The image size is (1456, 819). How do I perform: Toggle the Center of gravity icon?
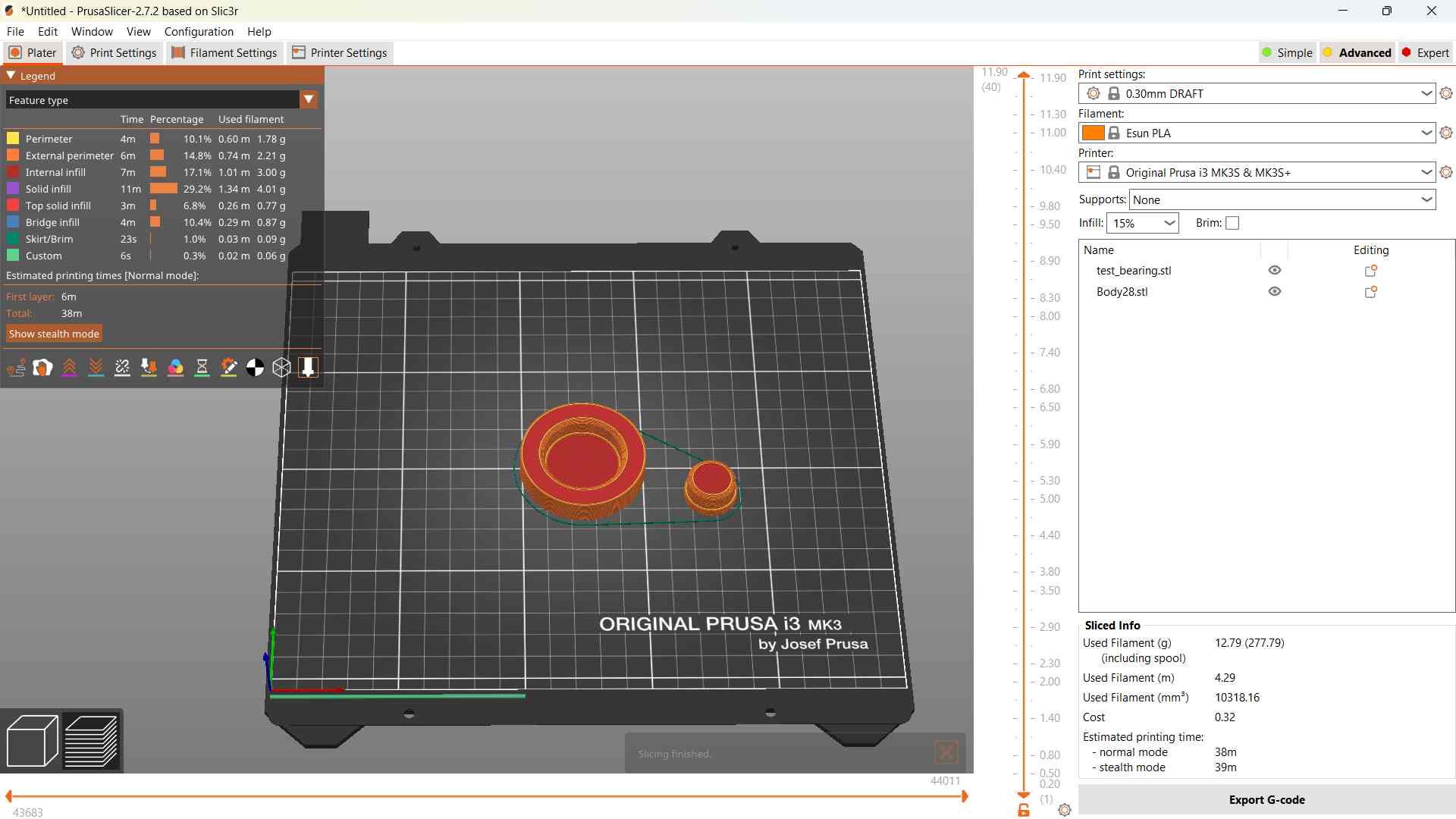click(255, 368)
